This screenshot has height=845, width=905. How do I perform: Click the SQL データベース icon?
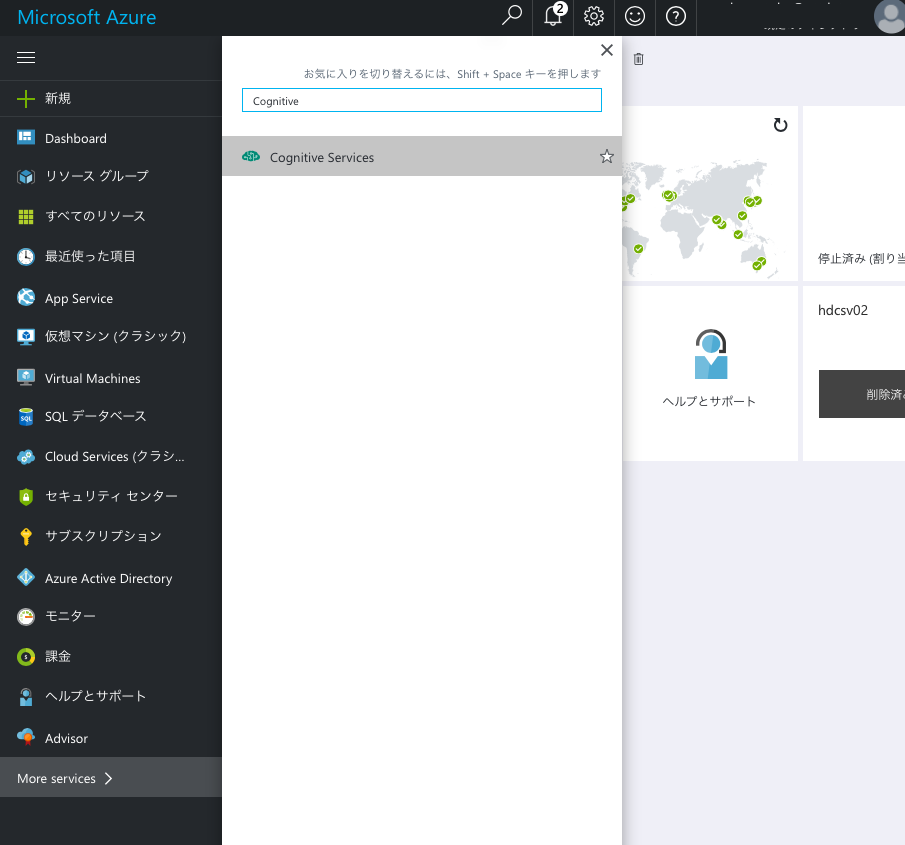click(26, 417)
